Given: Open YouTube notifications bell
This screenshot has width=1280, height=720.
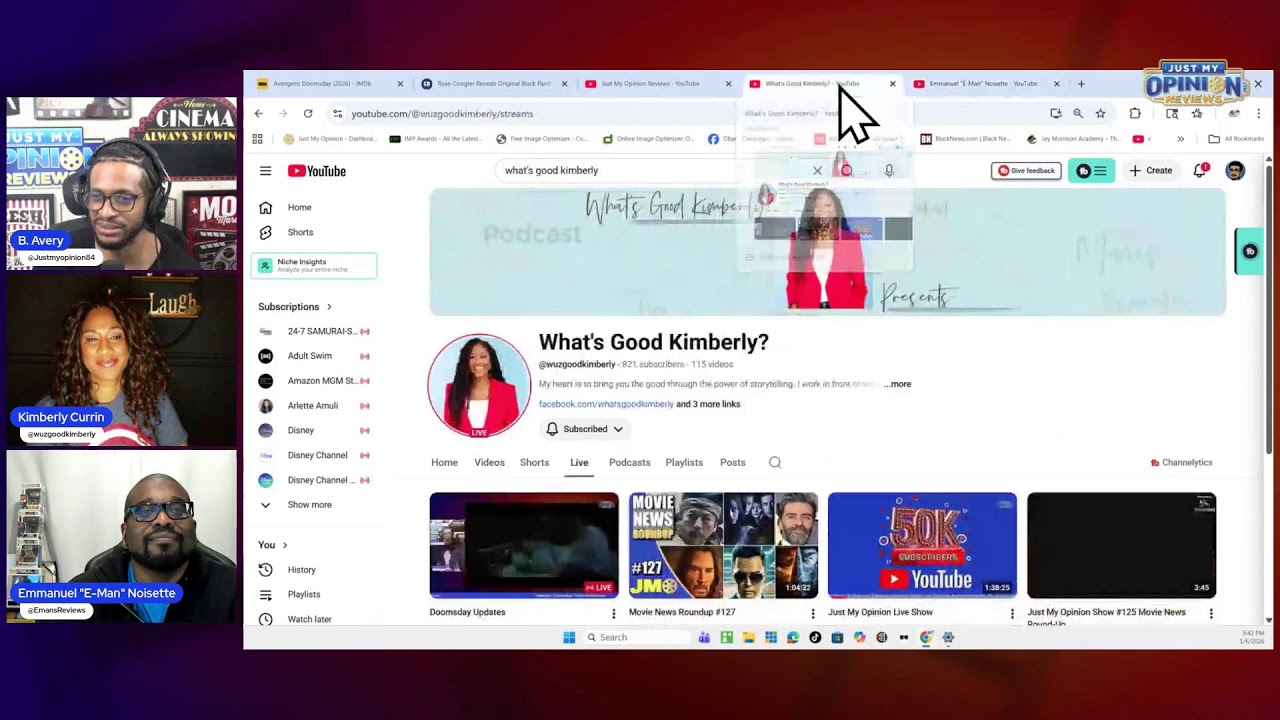Looking at the screenshot, I should 1200,171.
